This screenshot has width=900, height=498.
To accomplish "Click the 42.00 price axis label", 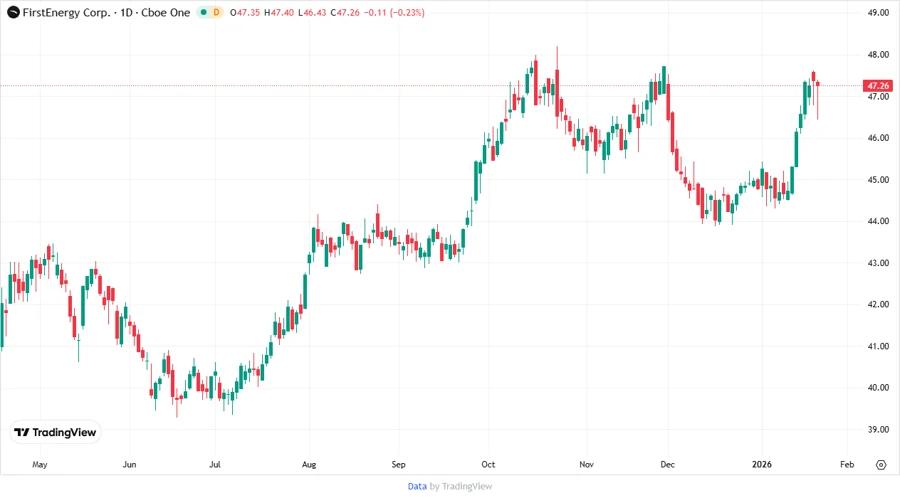I will [878, 304].
